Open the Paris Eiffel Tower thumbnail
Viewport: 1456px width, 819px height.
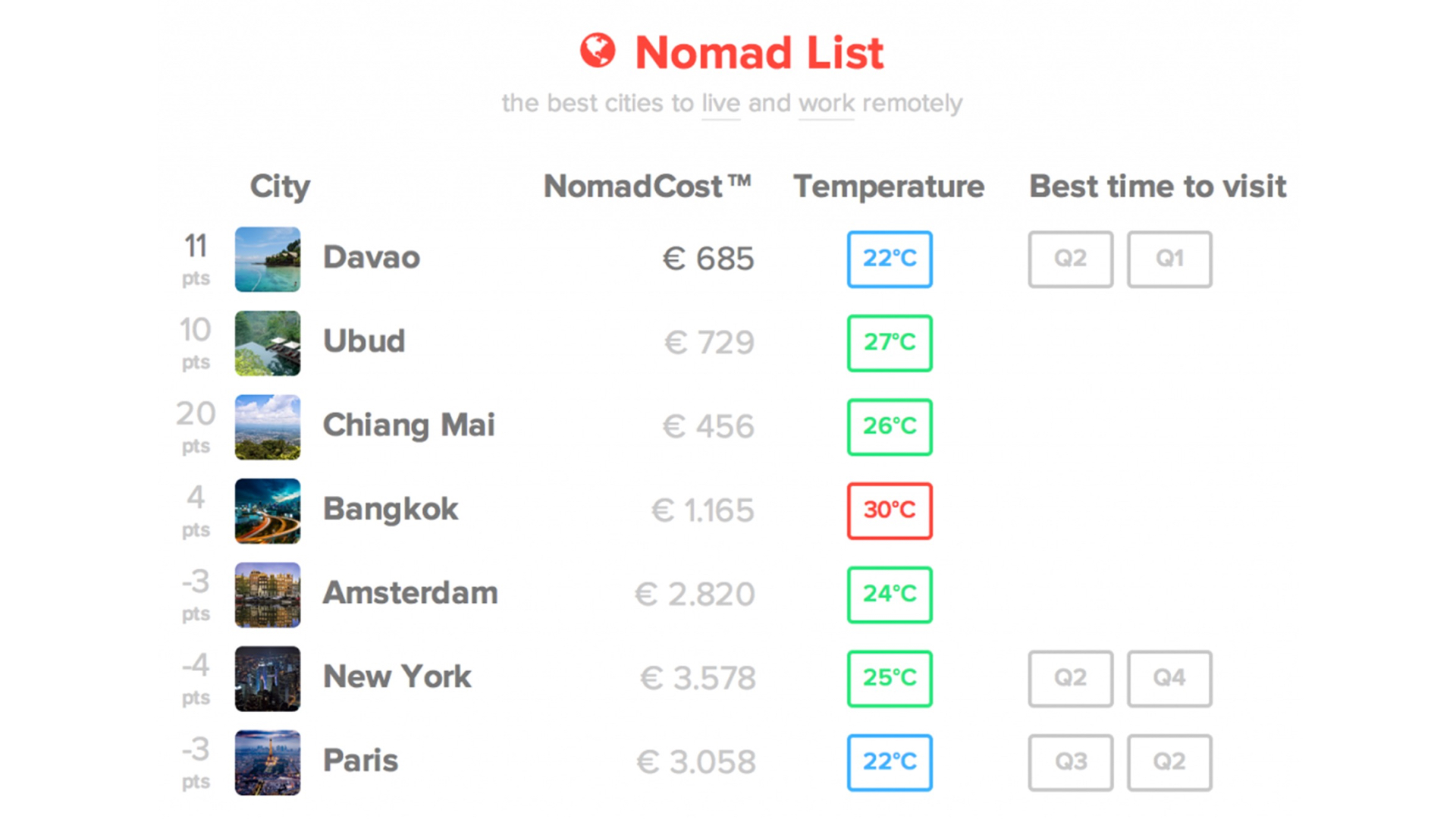click(268, 763)
